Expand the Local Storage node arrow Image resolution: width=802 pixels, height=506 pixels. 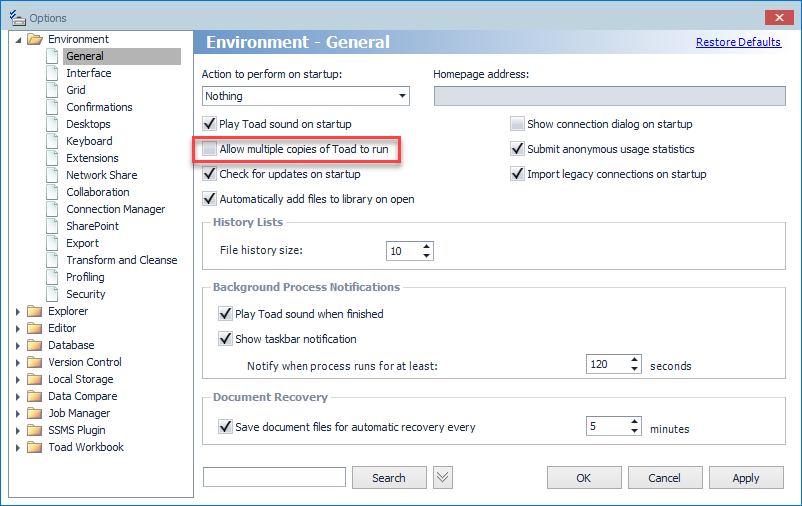tap(18, 380)
